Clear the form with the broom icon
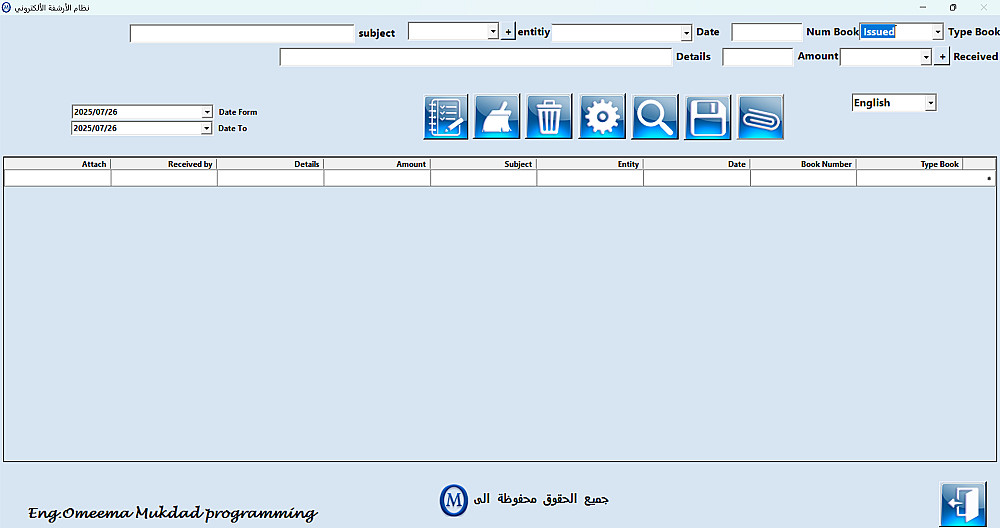Viewport: 1000px width, 528px height. pos(497,117)
